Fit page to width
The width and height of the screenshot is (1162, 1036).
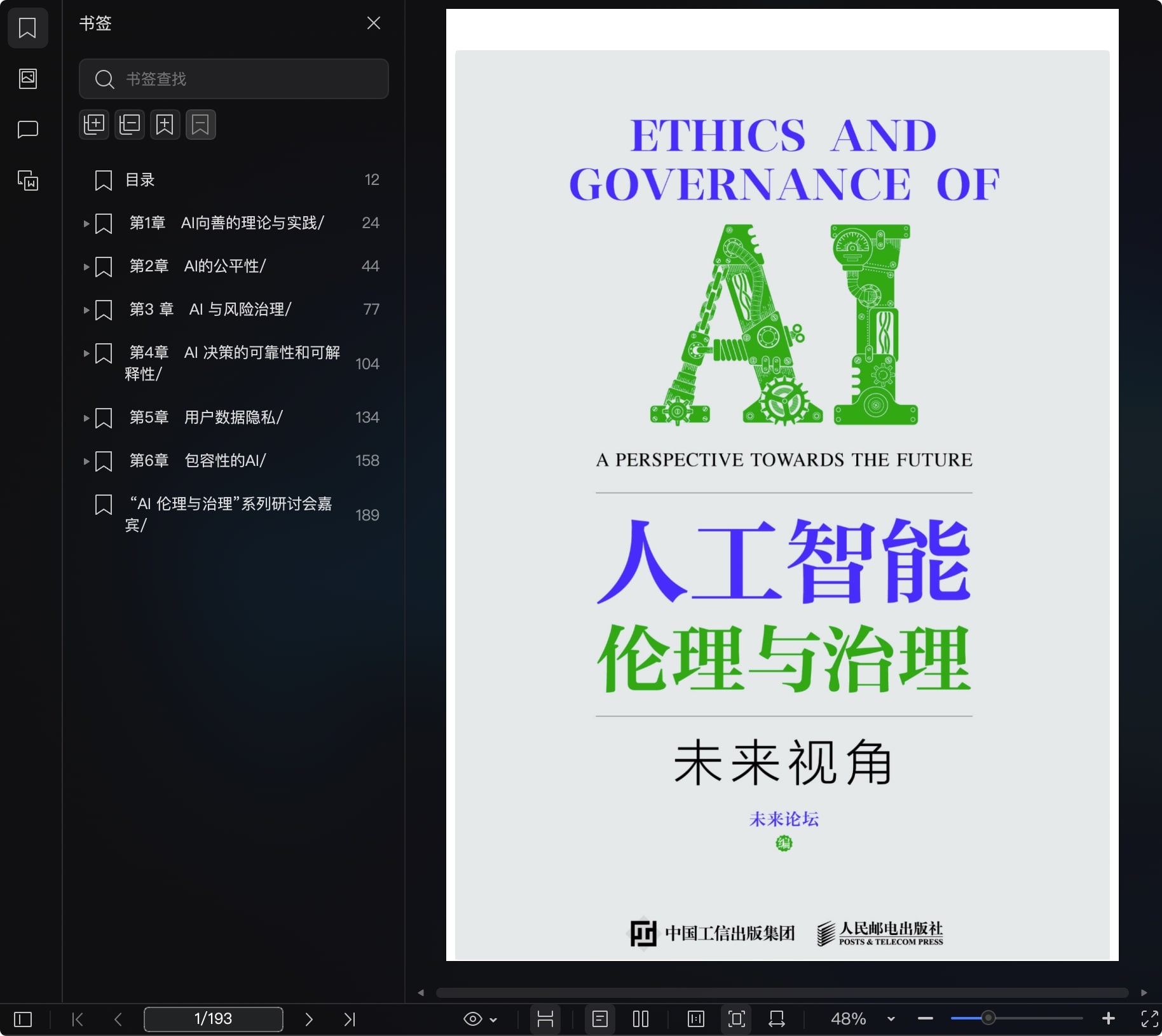pos(777,1019)
